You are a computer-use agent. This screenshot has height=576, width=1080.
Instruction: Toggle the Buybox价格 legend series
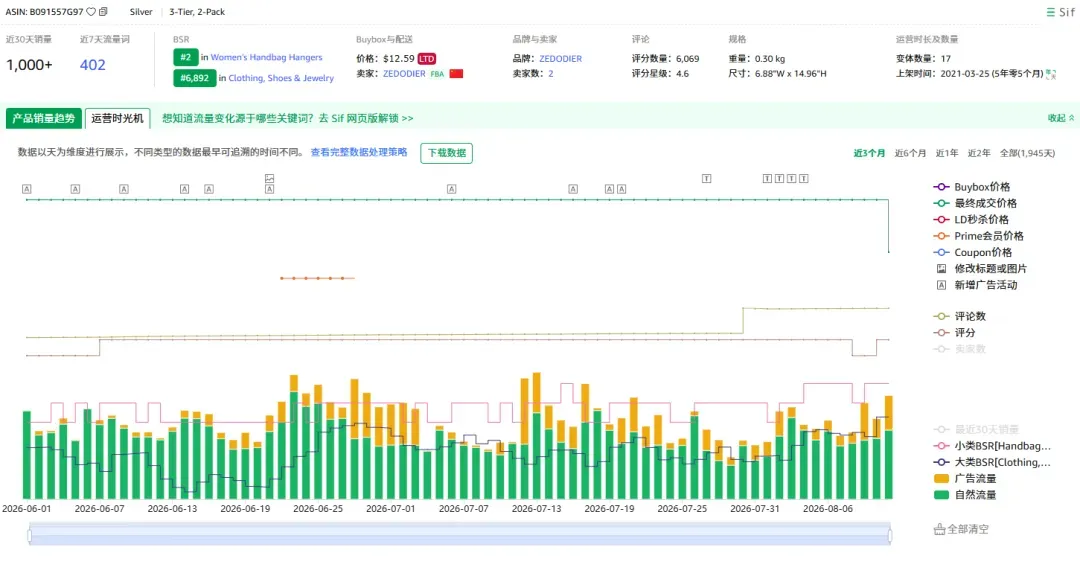coord(971,187)
